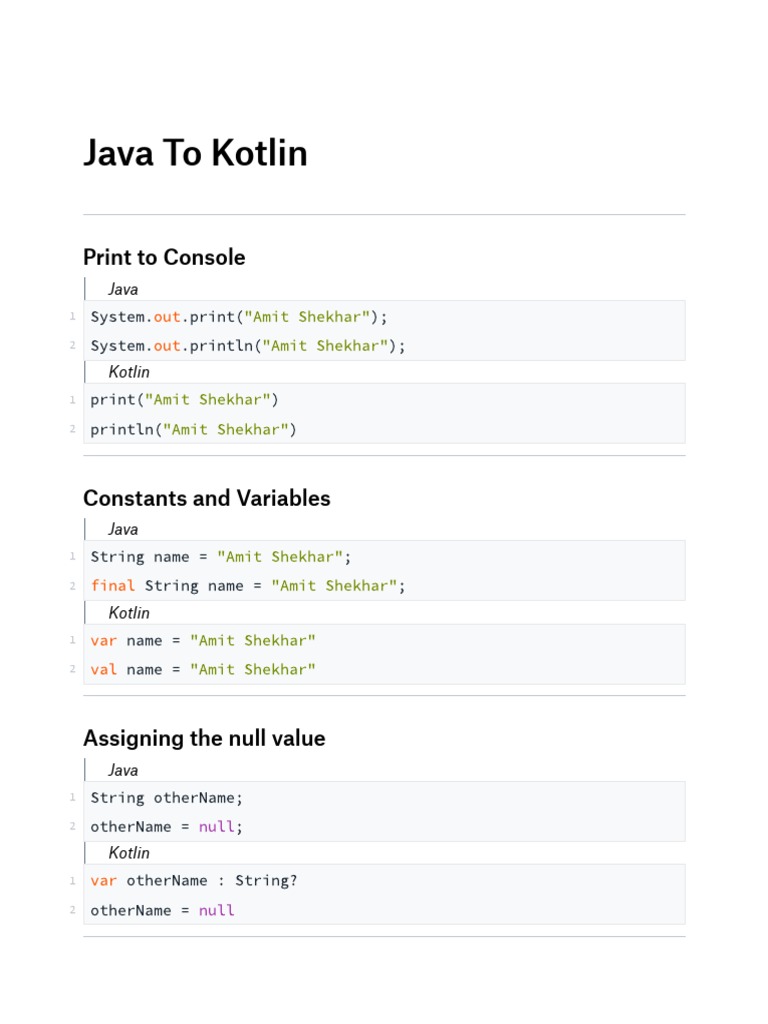Click the "Assigning the null value" heading
768x1024 pixels.
(x=204, y=739)
